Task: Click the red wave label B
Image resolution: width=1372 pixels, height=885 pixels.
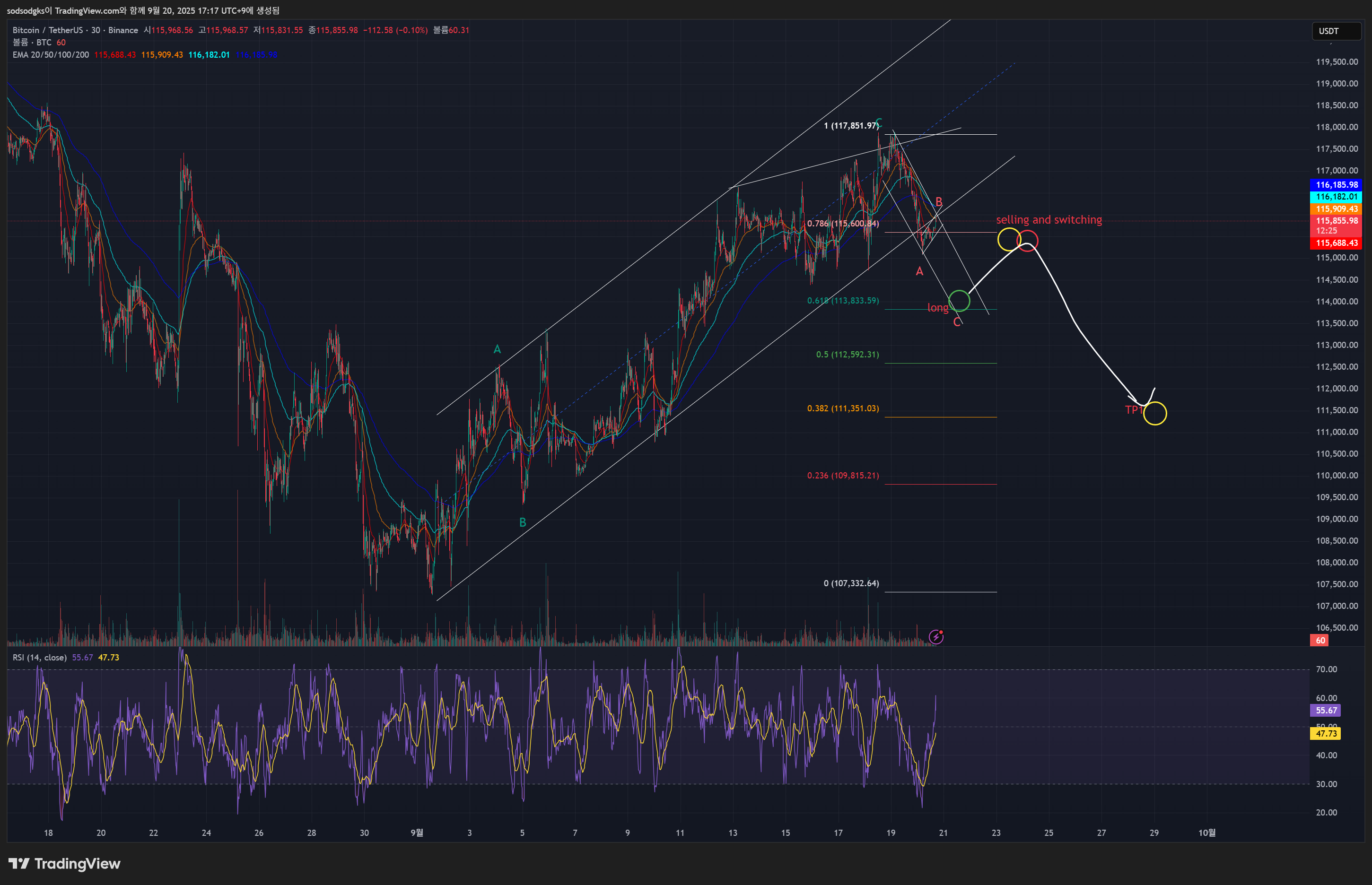Action: click(939, 202)
